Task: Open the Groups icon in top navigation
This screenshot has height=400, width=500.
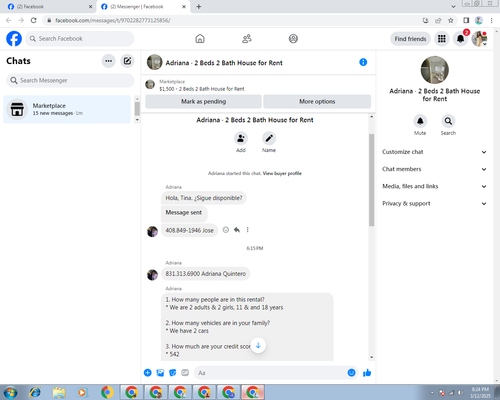Action: click(293, 39)
